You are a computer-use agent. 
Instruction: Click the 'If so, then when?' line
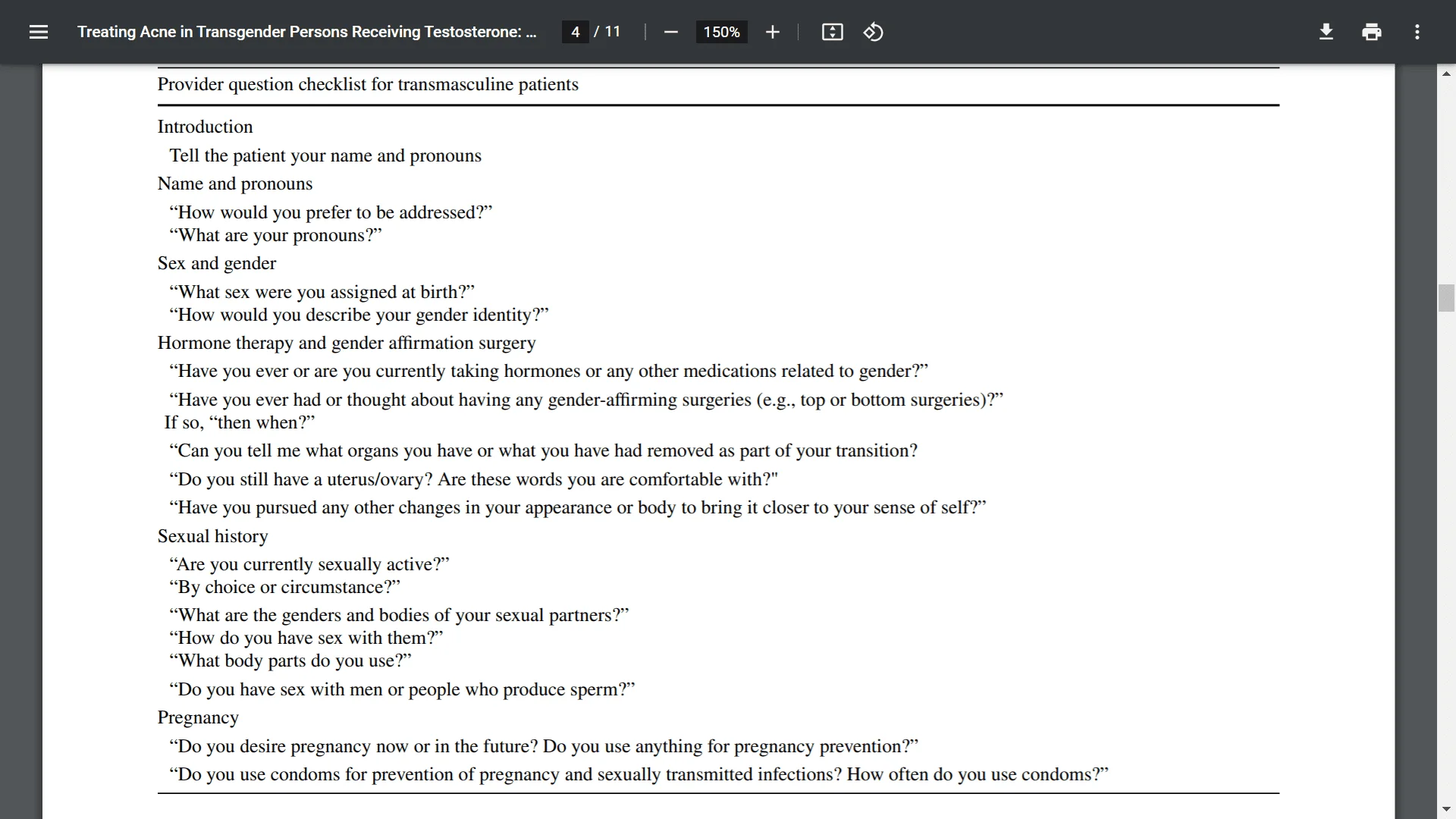(x=240, y=422)
